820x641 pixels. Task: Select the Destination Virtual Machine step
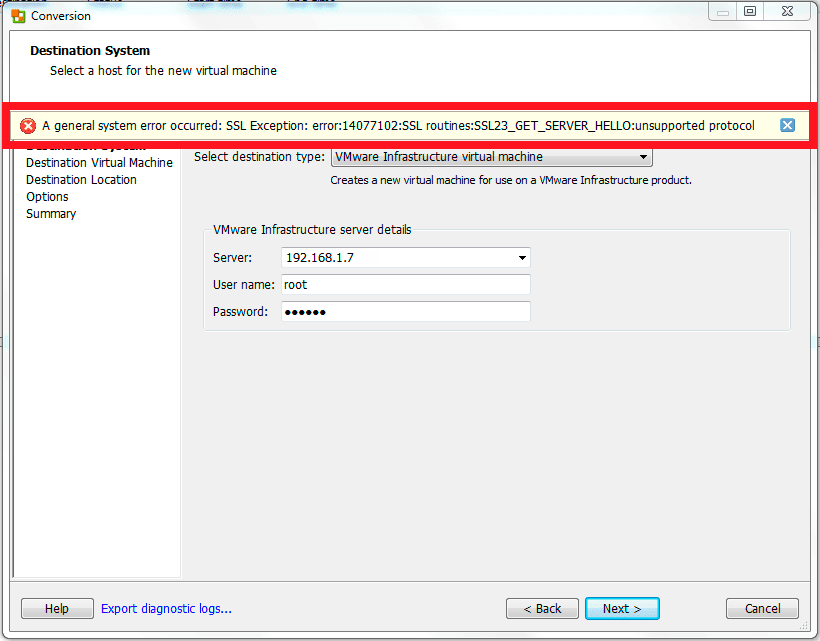pos(99,163)
